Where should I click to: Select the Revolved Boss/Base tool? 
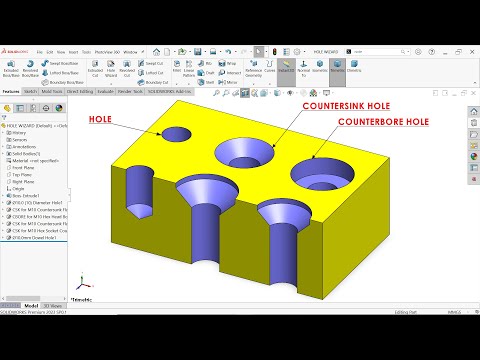[30, 69]
